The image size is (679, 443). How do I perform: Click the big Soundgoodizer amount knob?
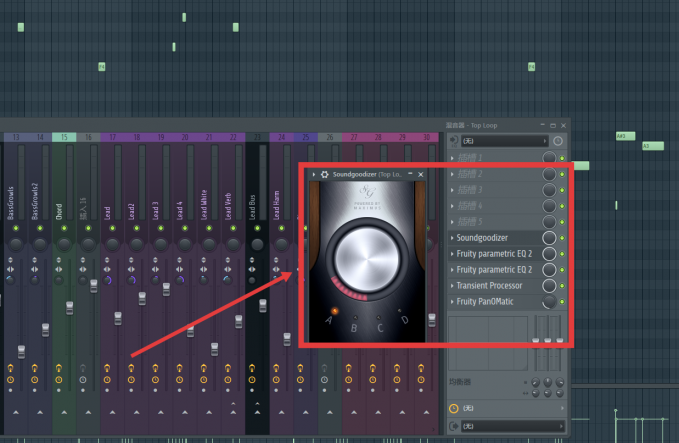click(x=367, y=259)
